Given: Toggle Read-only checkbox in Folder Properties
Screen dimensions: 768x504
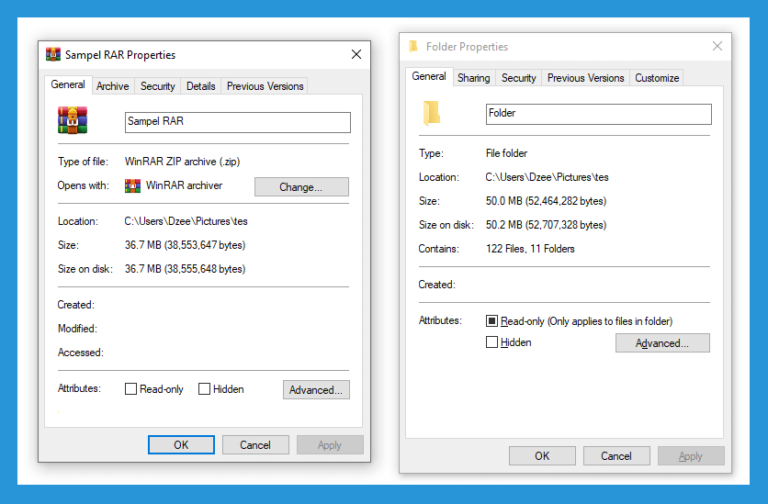Looking at the screenshot, I should coord(492,321).
